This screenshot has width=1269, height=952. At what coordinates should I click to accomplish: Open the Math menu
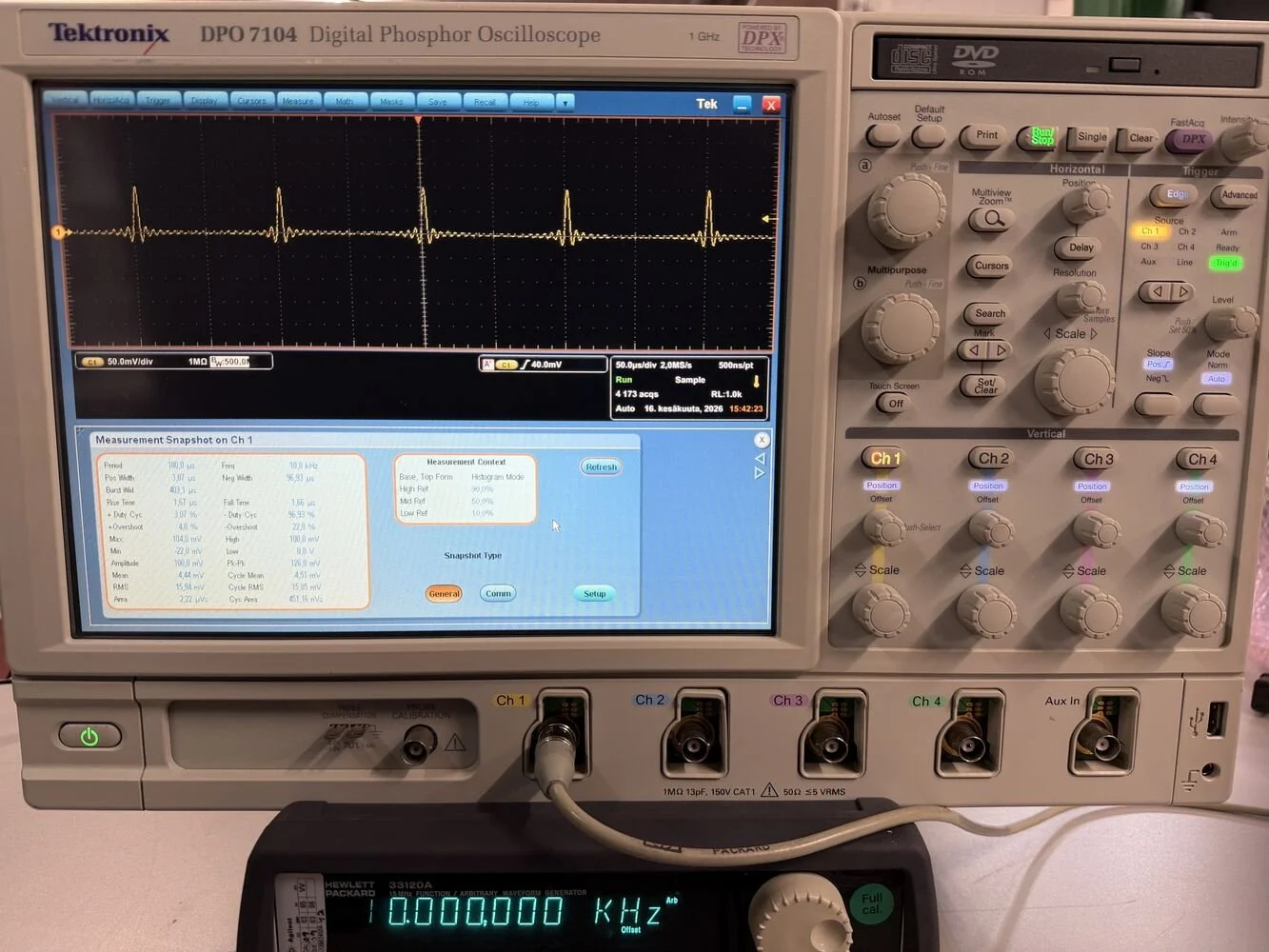coord(345,101)
